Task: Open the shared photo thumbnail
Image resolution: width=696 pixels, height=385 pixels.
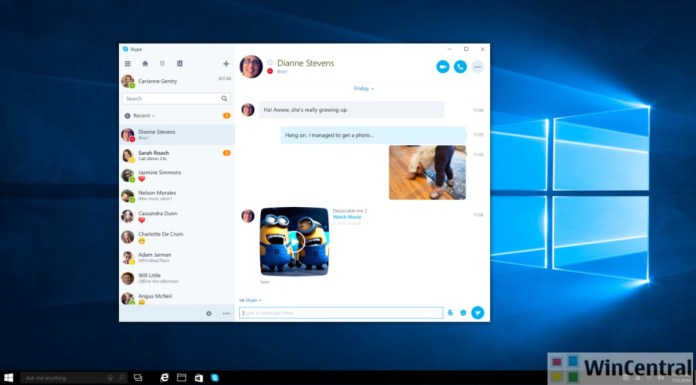Action: point(427,172)
